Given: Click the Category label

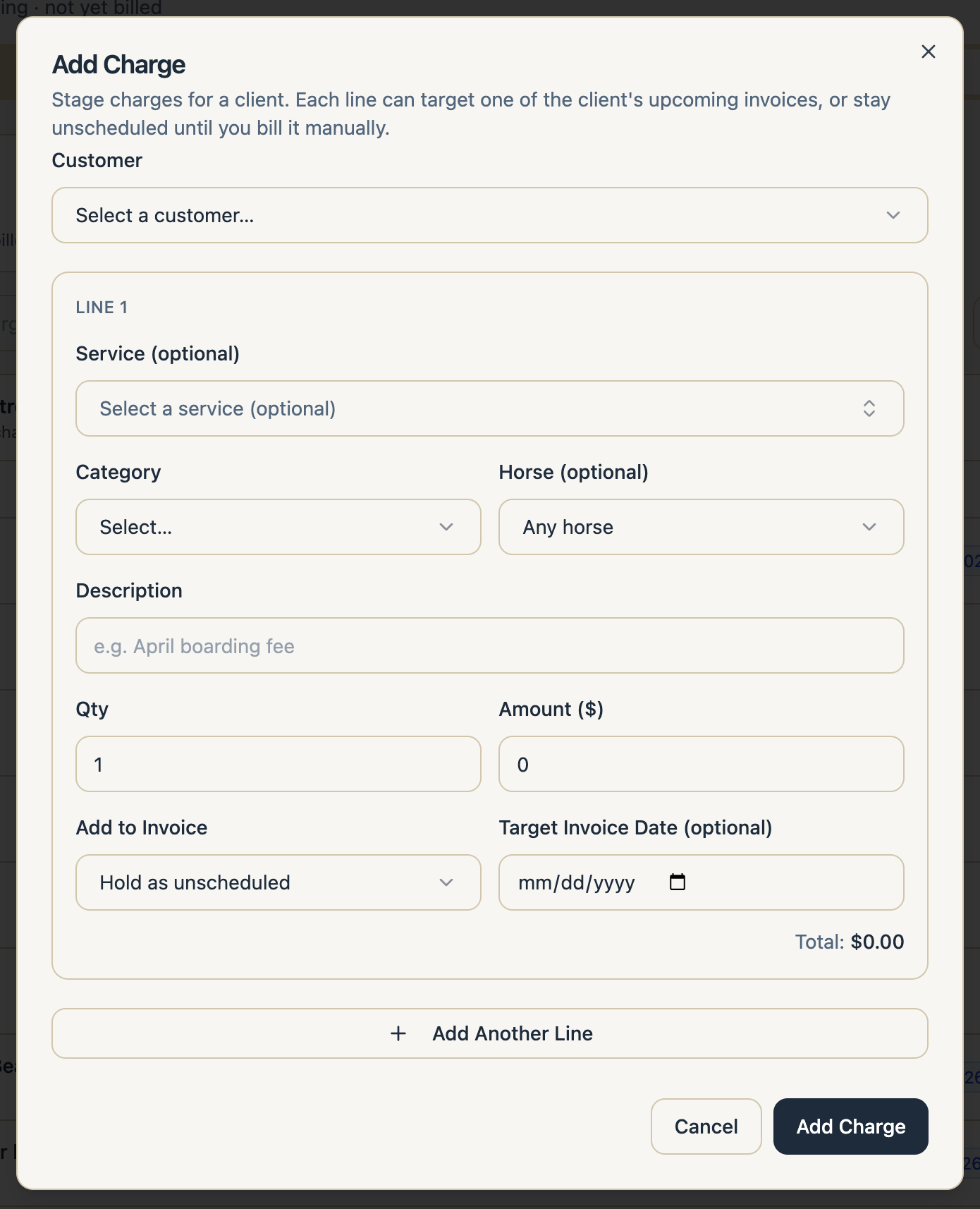Looking at the screenshot, I should pos(118,472).
